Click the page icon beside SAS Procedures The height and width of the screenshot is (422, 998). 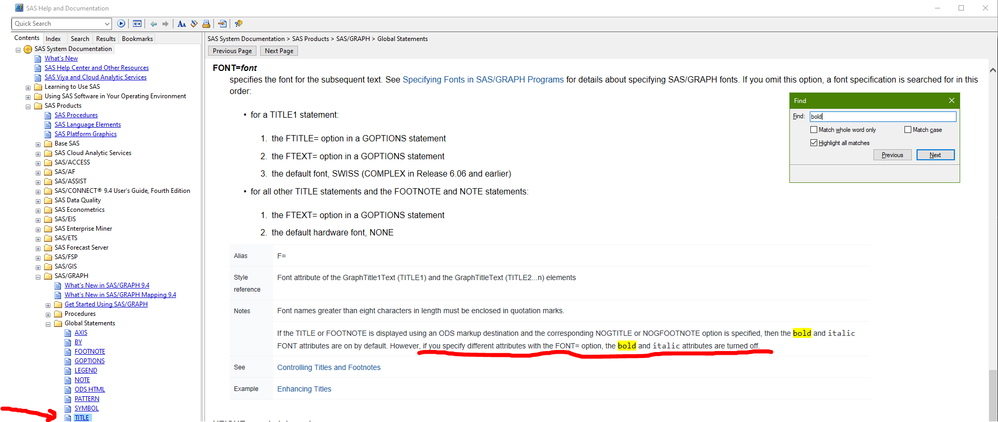coord(48,115)
